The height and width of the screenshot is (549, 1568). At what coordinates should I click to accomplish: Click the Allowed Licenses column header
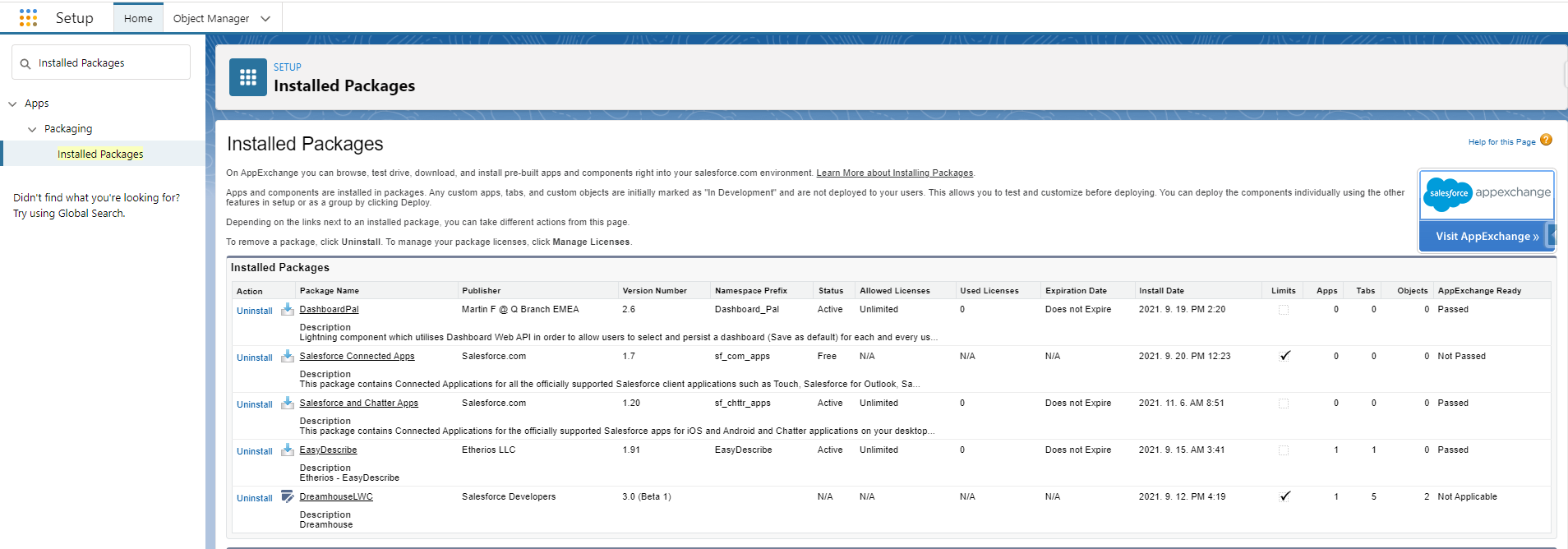895,290
